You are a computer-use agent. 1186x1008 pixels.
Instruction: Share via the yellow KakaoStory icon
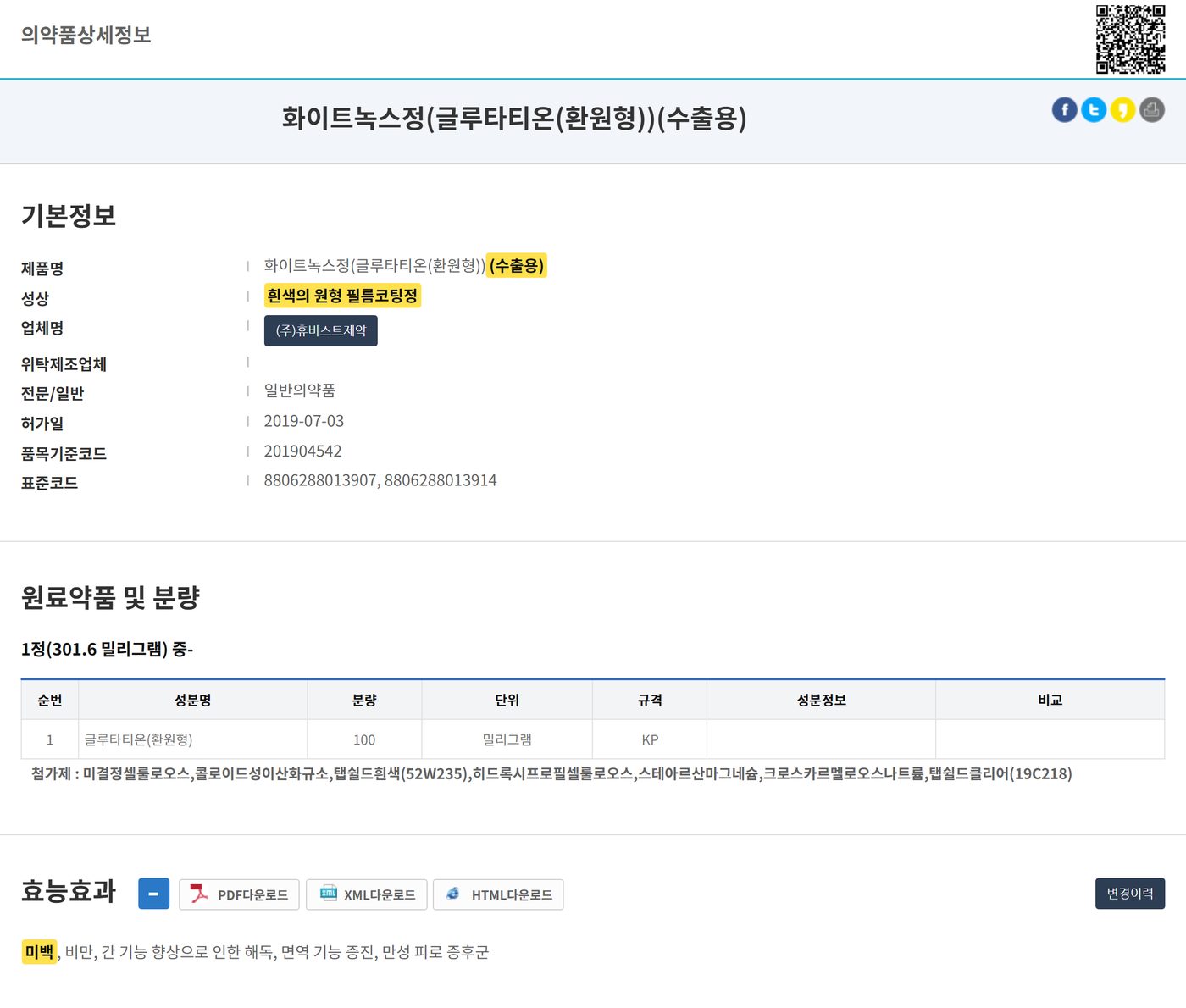pos(1122,109)
